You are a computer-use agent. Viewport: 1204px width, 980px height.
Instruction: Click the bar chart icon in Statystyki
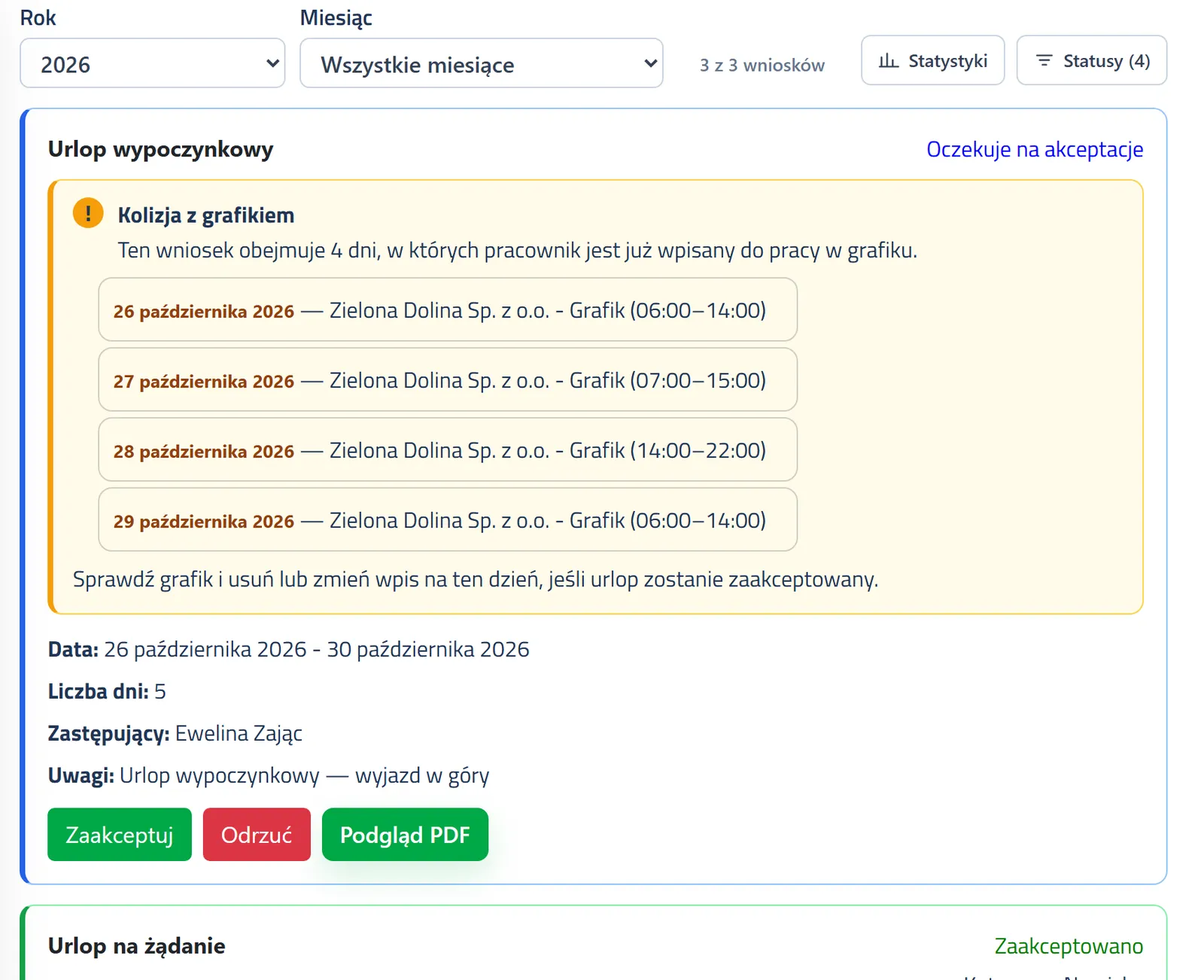coord(889,60)
